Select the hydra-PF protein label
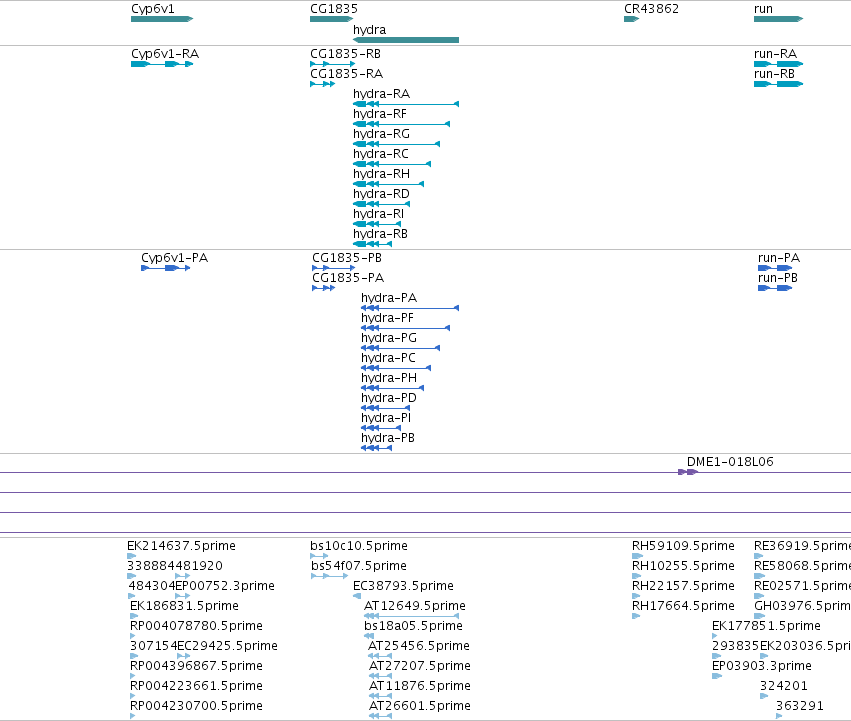Viewport: 851px width, 721px height. [387, 318]
